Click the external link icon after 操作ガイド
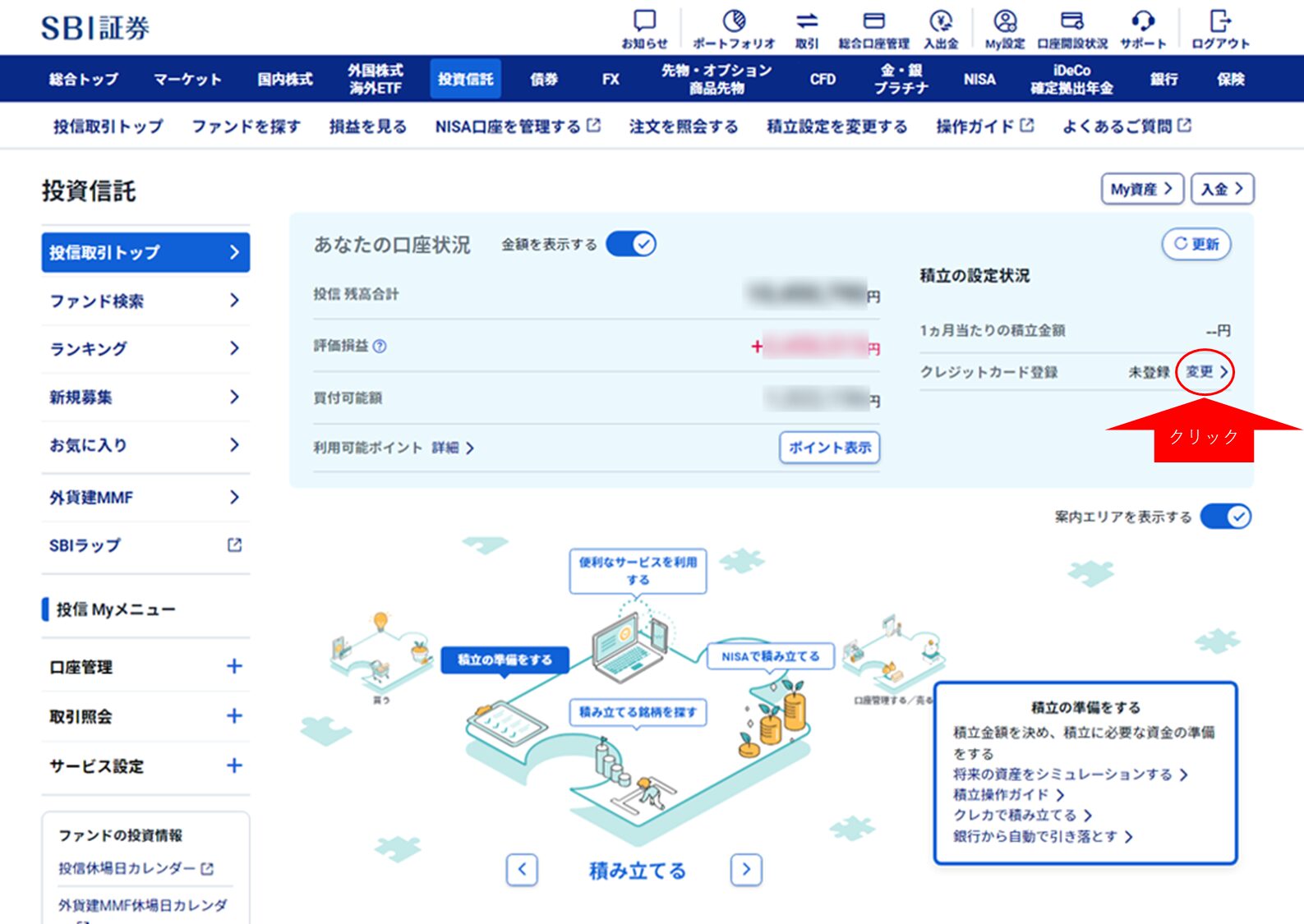This screenshot has width=1304, height=924. (x=1027, y=126)
